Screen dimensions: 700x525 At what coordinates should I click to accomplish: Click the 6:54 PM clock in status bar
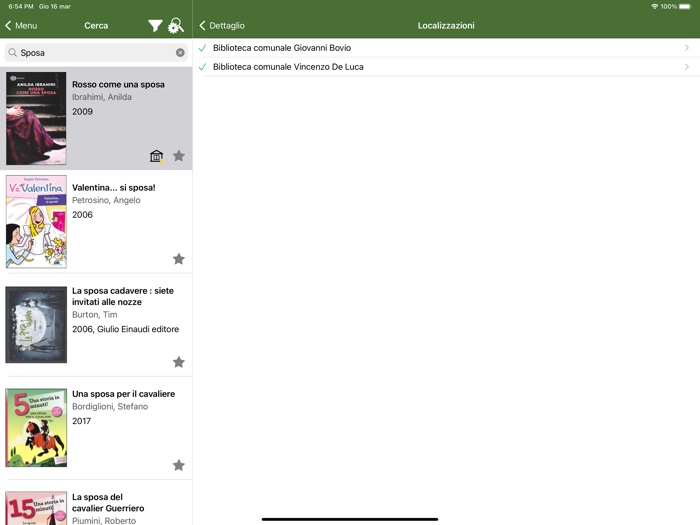tap(21, 6)
